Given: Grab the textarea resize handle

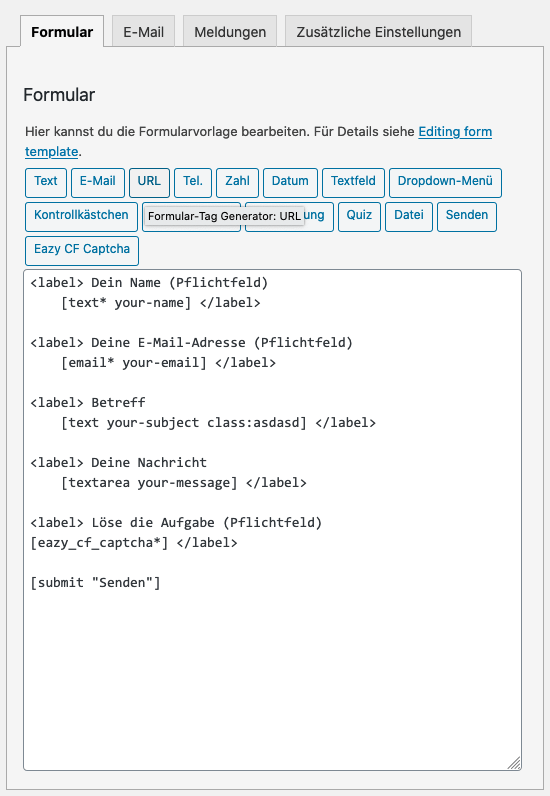Looking at the screenshot, I should (x=514, y=763).
